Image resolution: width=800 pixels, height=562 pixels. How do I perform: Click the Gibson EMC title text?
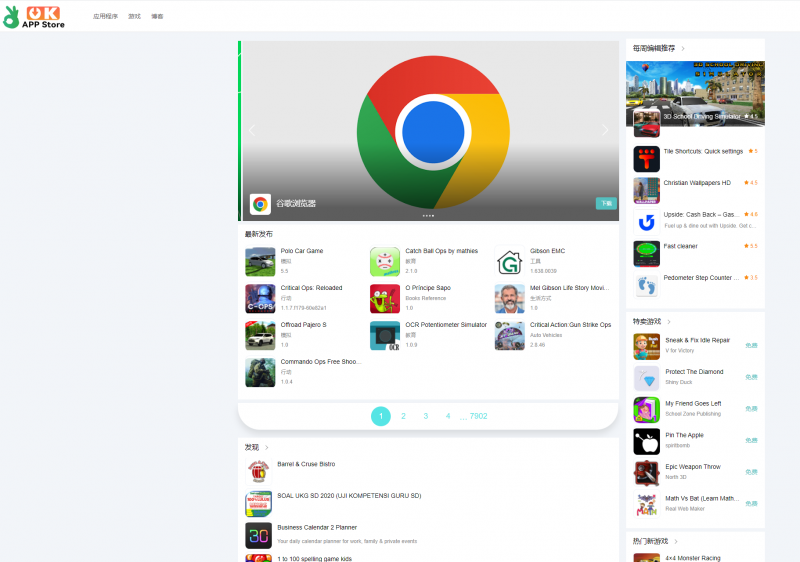[x=547, y=251]
